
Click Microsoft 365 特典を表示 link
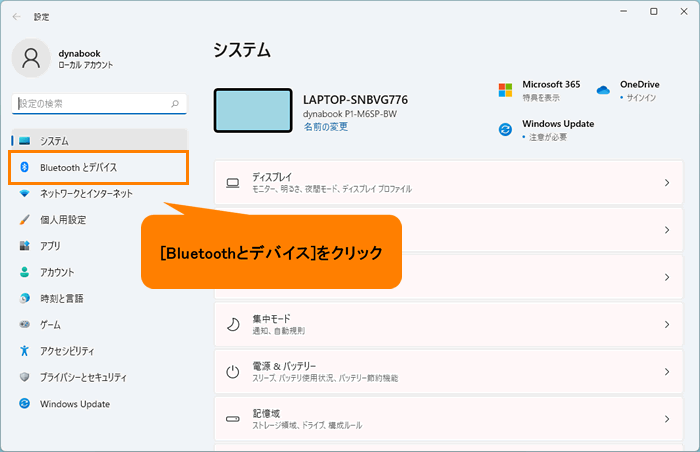click(x=541, y=97)
